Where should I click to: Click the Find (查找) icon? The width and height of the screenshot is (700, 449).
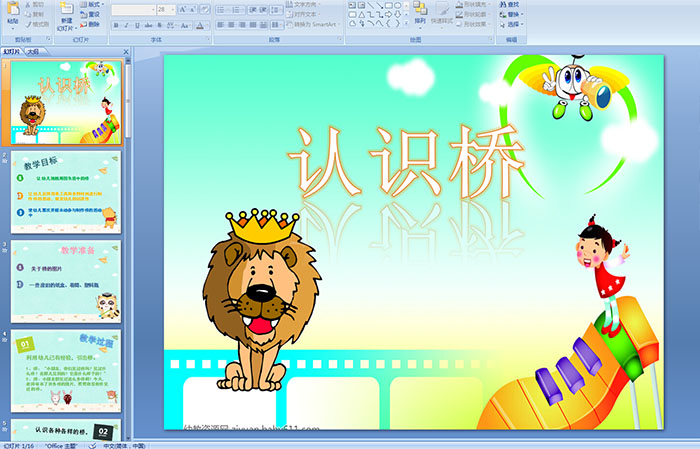(x=511, y=4)
